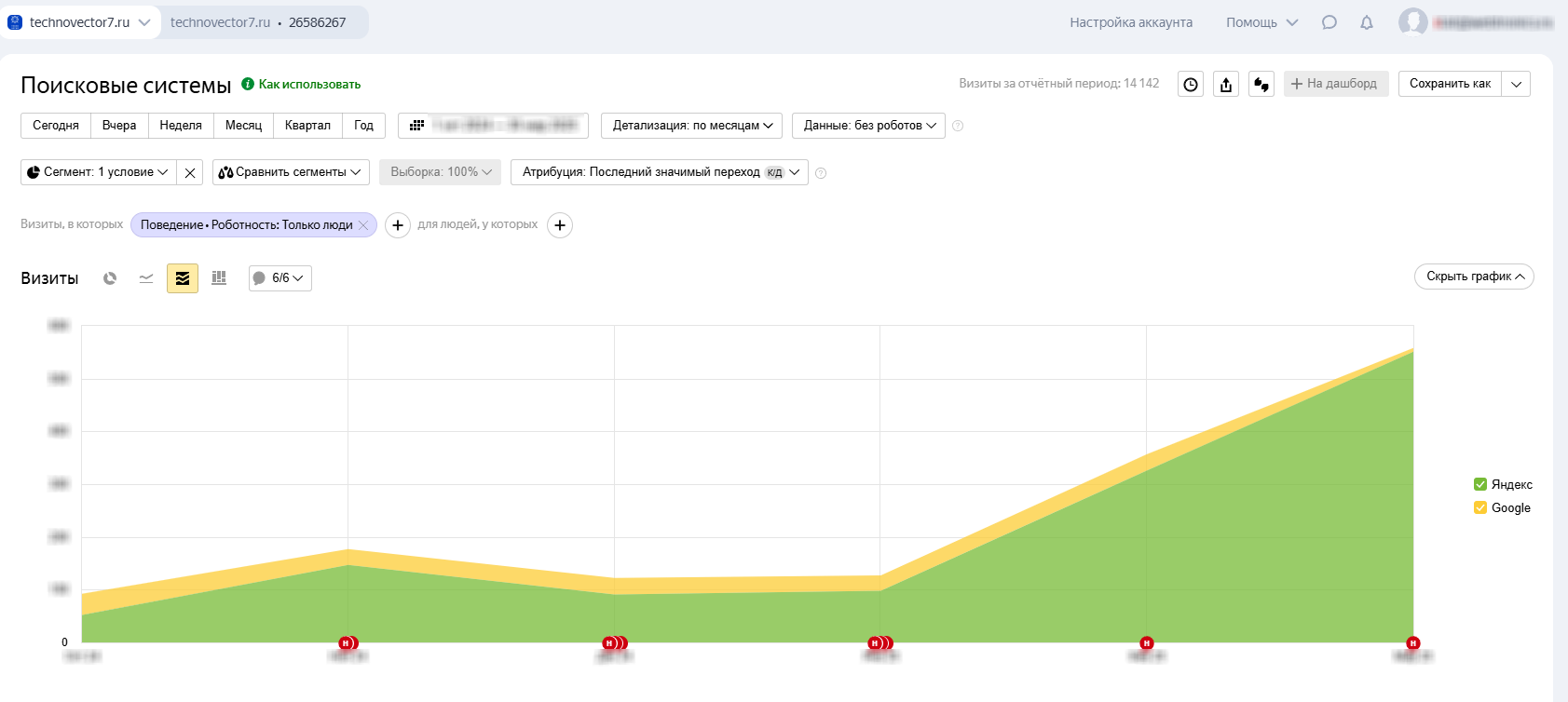Viewport: 1568px width, 702px height.
Task: Click the export/share report icon
Action: 1226,85
